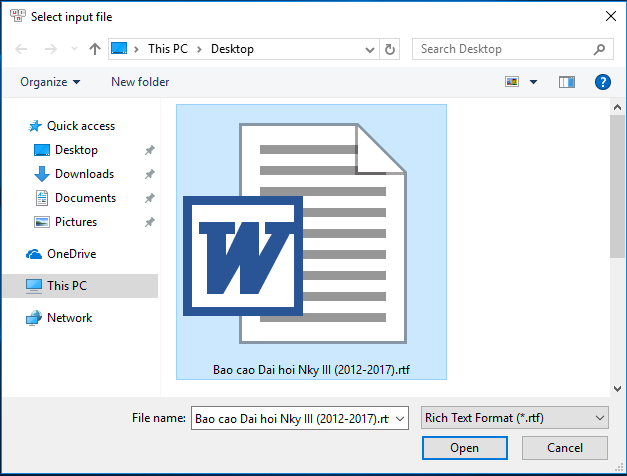Click the pin icon next to Desktop
The height and width of the screenshot is (476, 627).
point(150,150)
